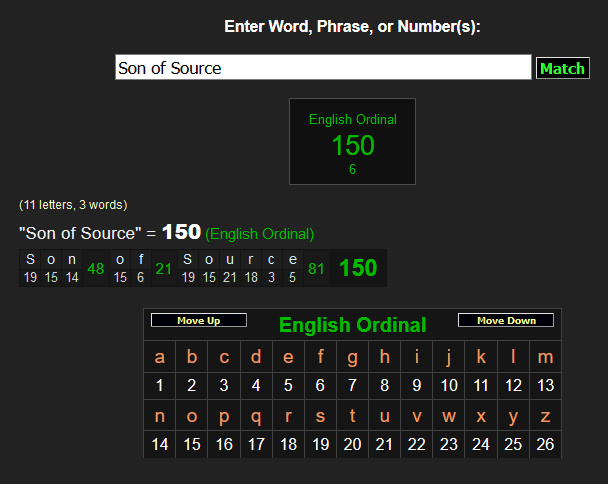Click the number 7 cell in the chart
608x484 pixels.
[352, 385]
